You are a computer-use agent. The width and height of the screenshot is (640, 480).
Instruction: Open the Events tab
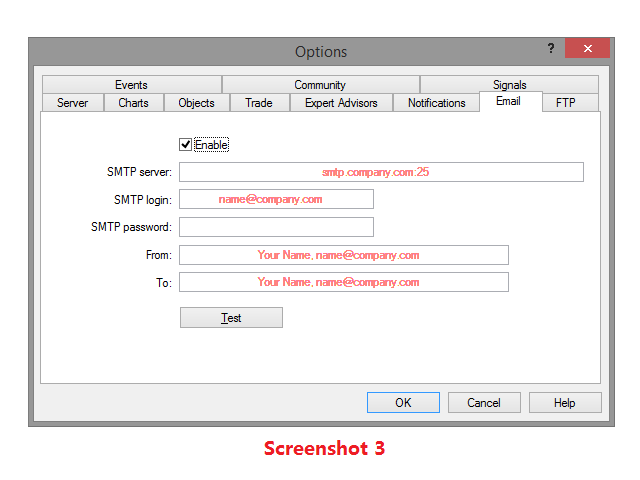tap(131, 85)
